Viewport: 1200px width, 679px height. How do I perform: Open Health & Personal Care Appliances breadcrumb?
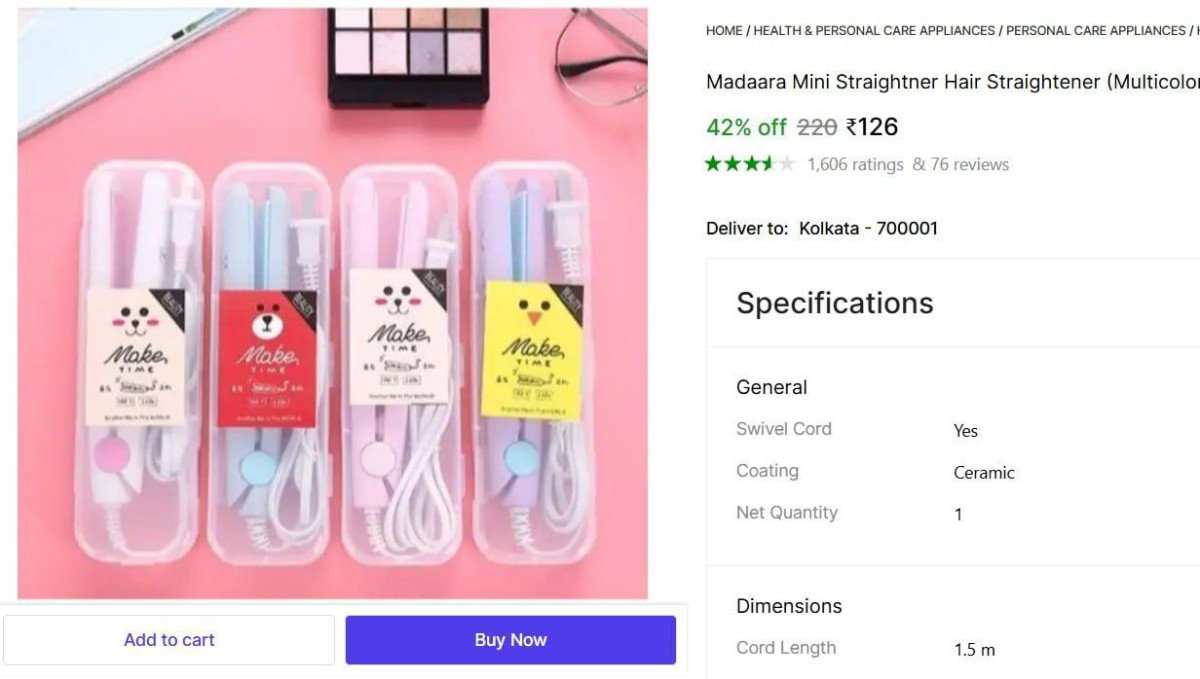click(x=874, y=31)
